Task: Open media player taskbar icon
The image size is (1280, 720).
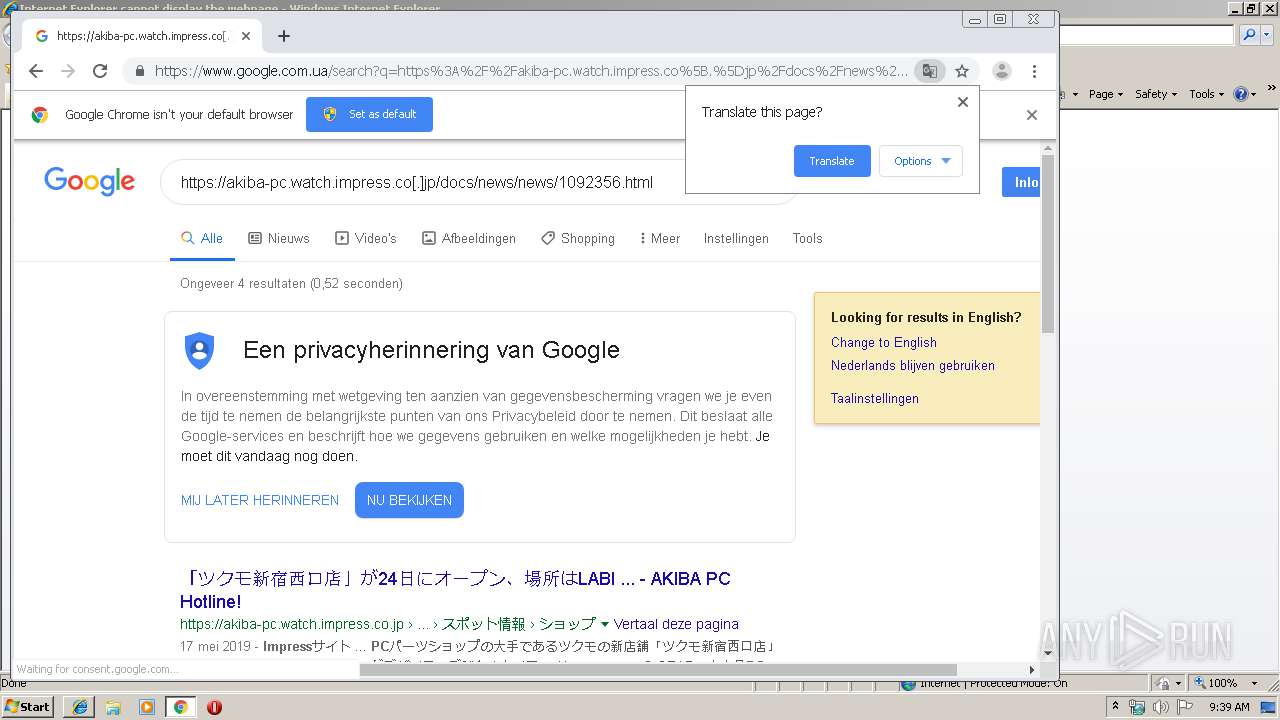Action: (147, 707)
